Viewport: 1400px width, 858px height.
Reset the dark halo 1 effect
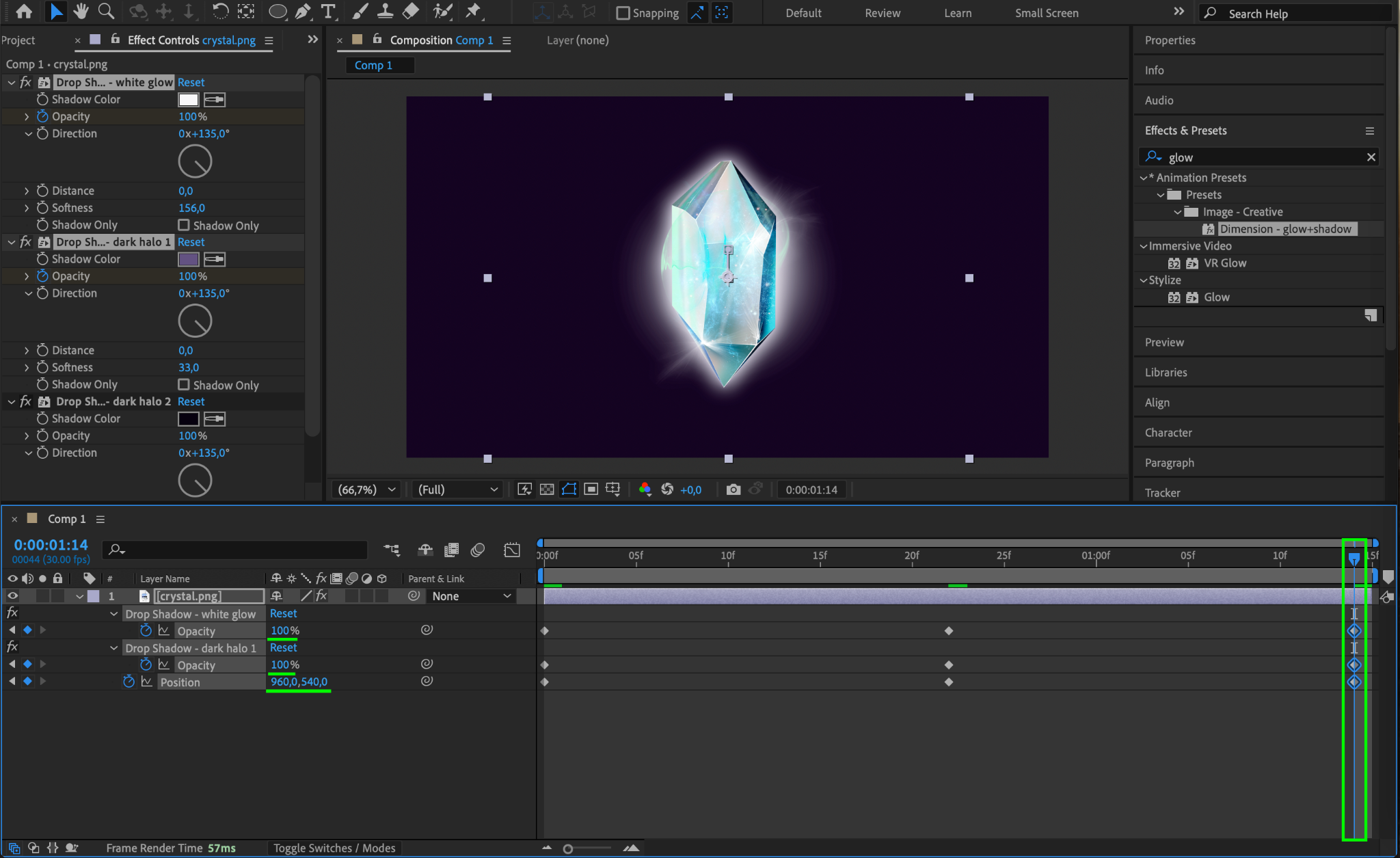tap(191, 242)
